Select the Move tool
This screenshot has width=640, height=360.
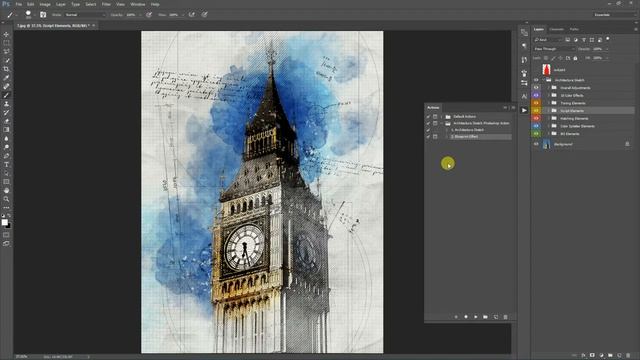click(x=6, y=34)
